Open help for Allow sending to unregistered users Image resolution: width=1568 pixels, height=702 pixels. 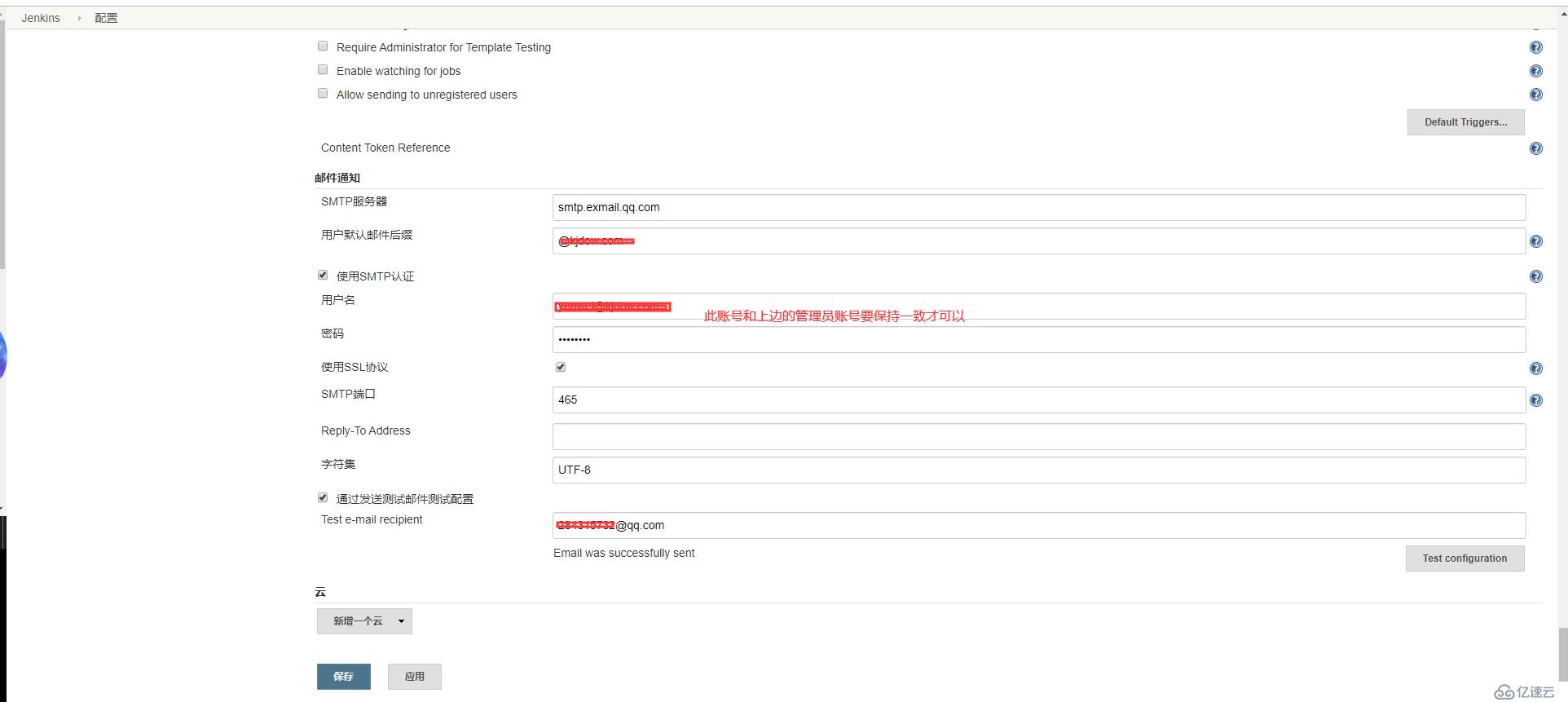1536,95
